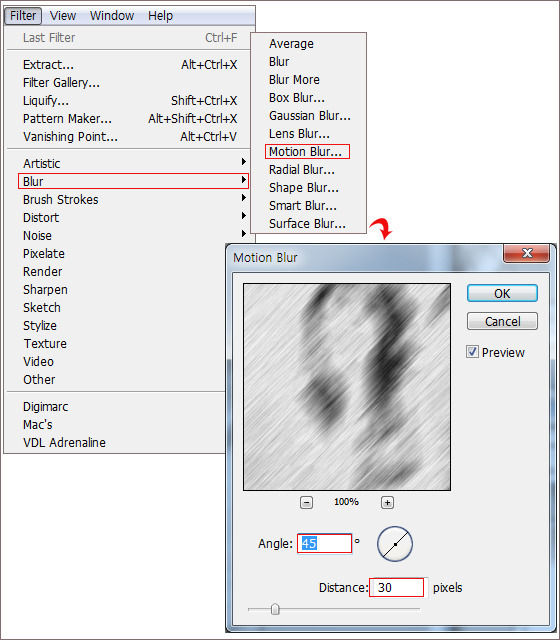Close the Motion Blur dialog
The height and width of the screenshot is (640, 560).
(527, 253)
